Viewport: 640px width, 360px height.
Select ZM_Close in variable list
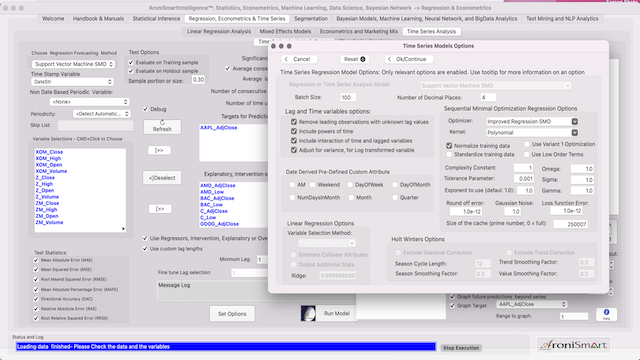coord(47,203)
